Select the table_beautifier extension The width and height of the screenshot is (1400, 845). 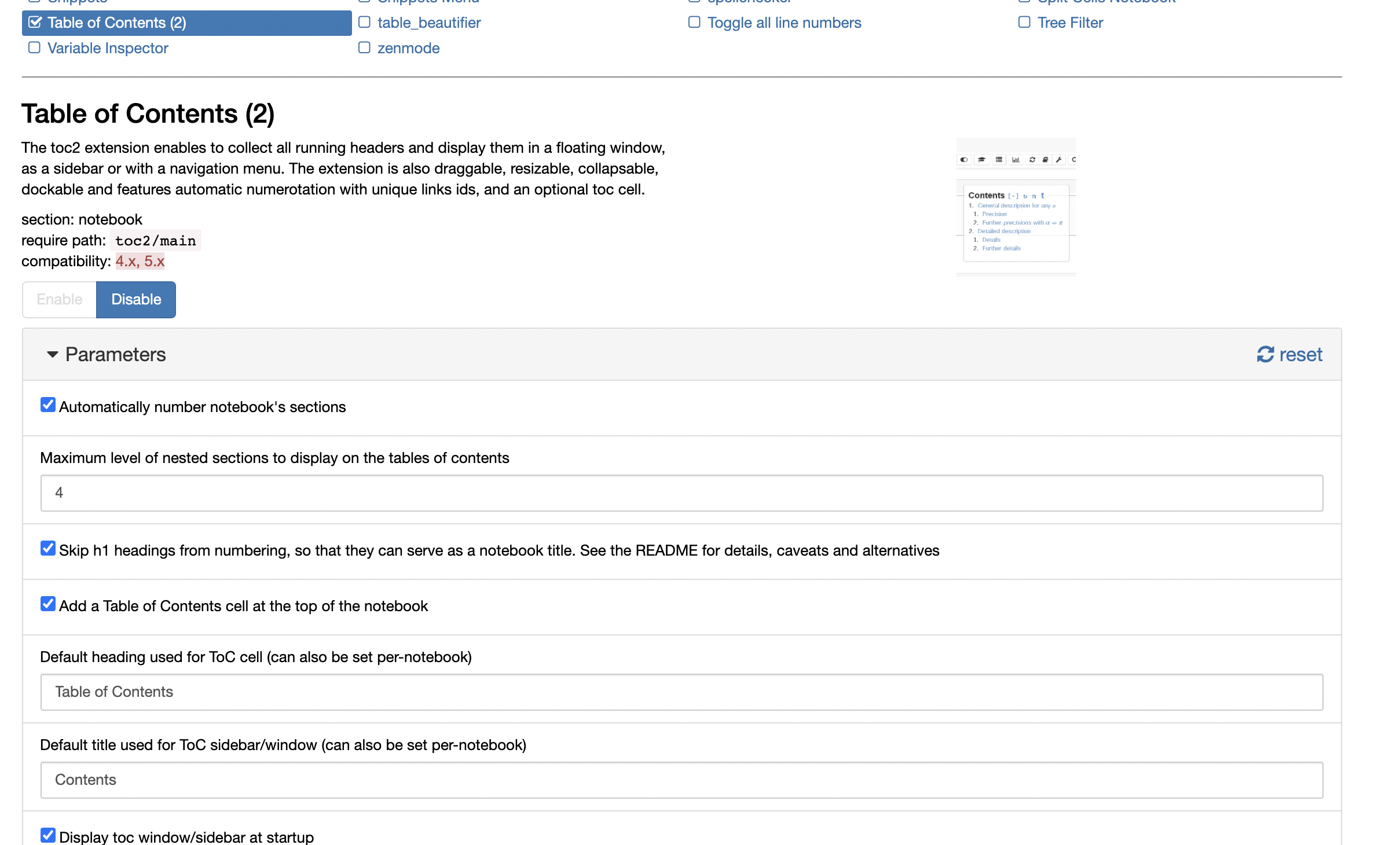[x=428, y=23]
